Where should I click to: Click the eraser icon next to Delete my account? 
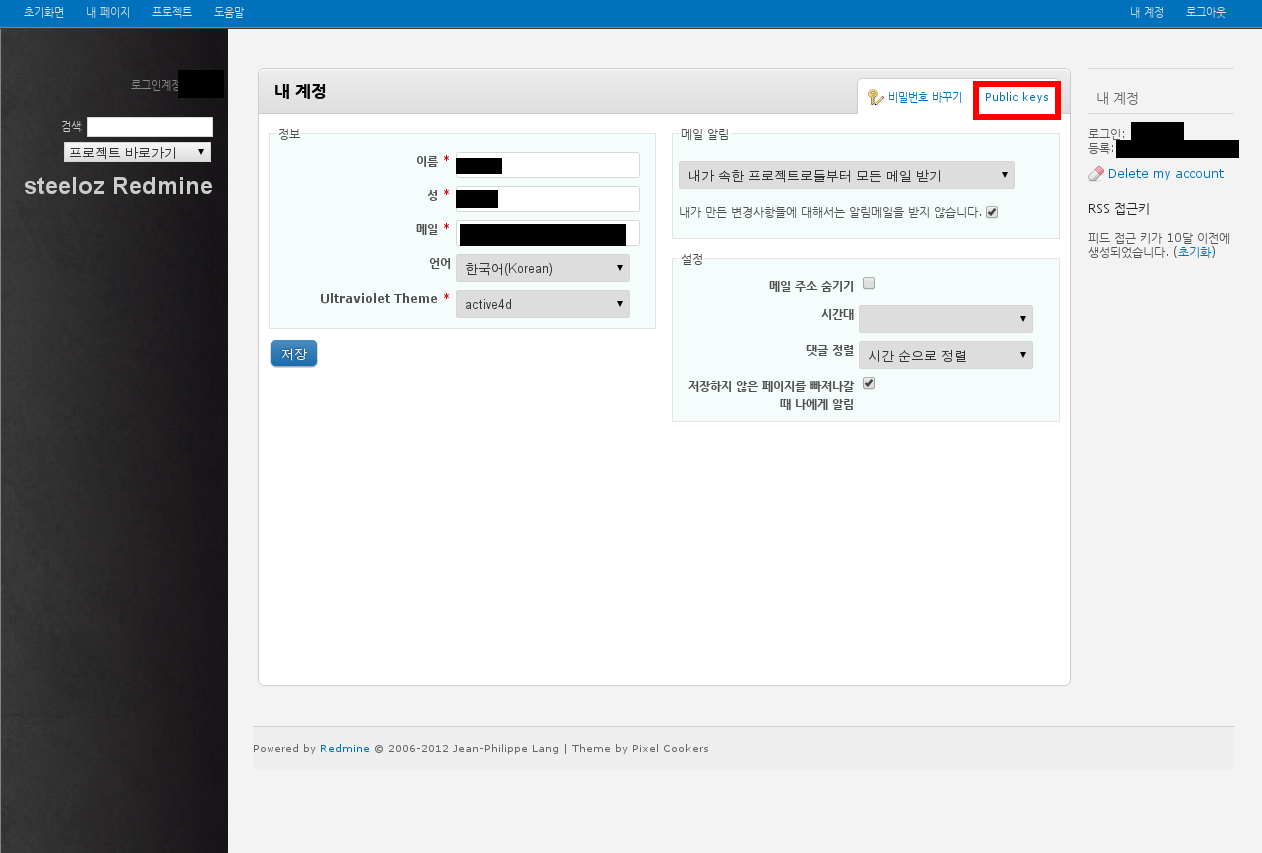click(x=1096, y=174)
